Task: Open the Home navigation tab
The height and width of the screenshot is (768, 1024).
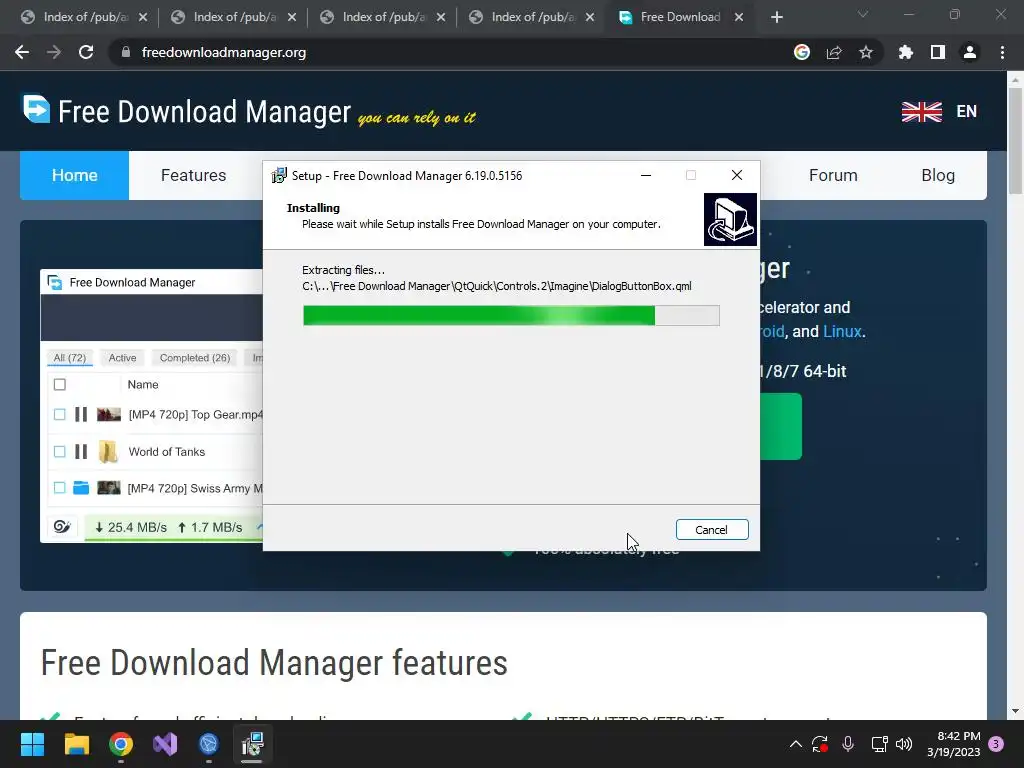Action: click(x=74, y=175)
